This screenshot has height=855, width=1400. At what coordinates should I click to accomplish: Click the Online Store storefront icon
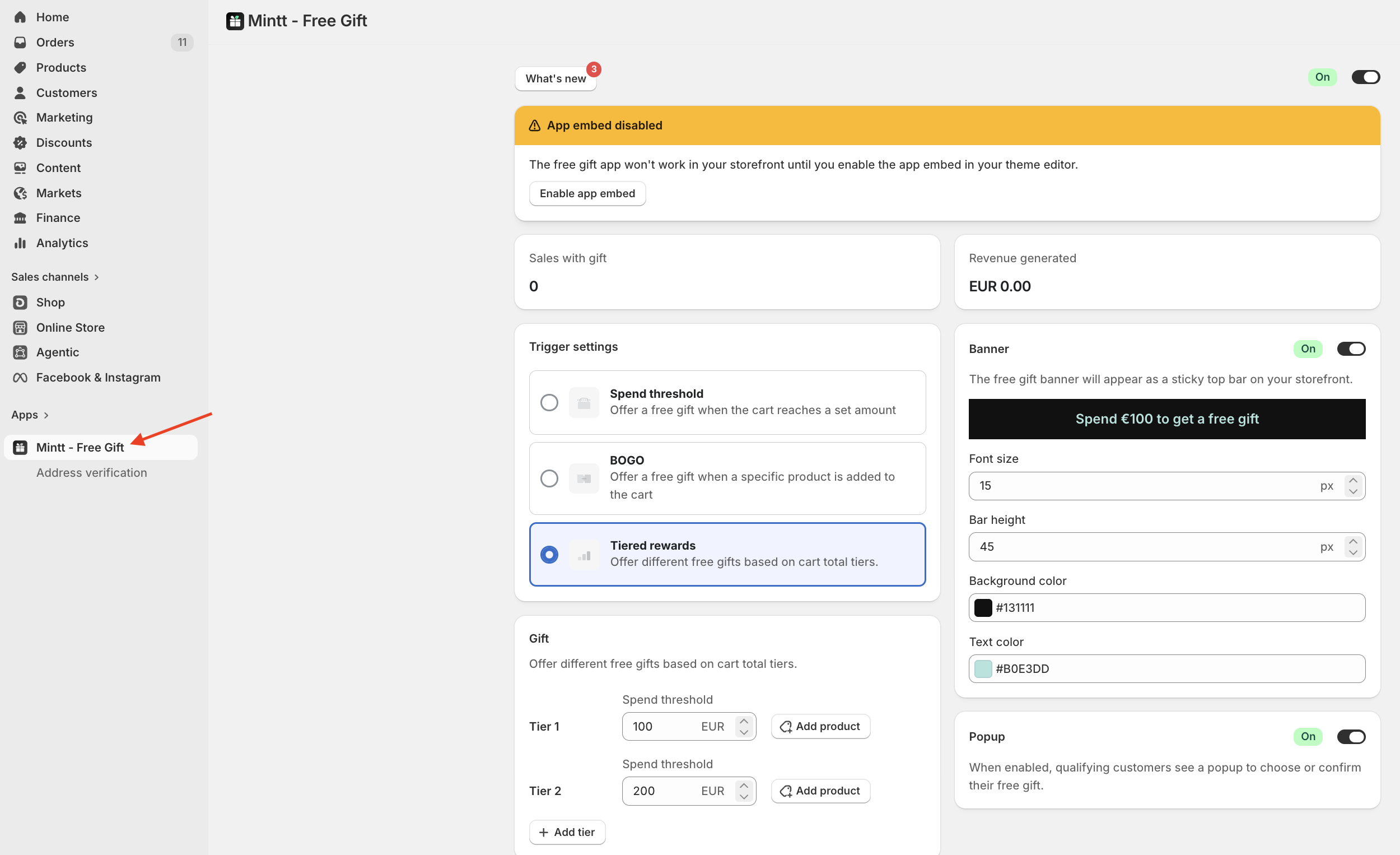(x=20, y=327)
